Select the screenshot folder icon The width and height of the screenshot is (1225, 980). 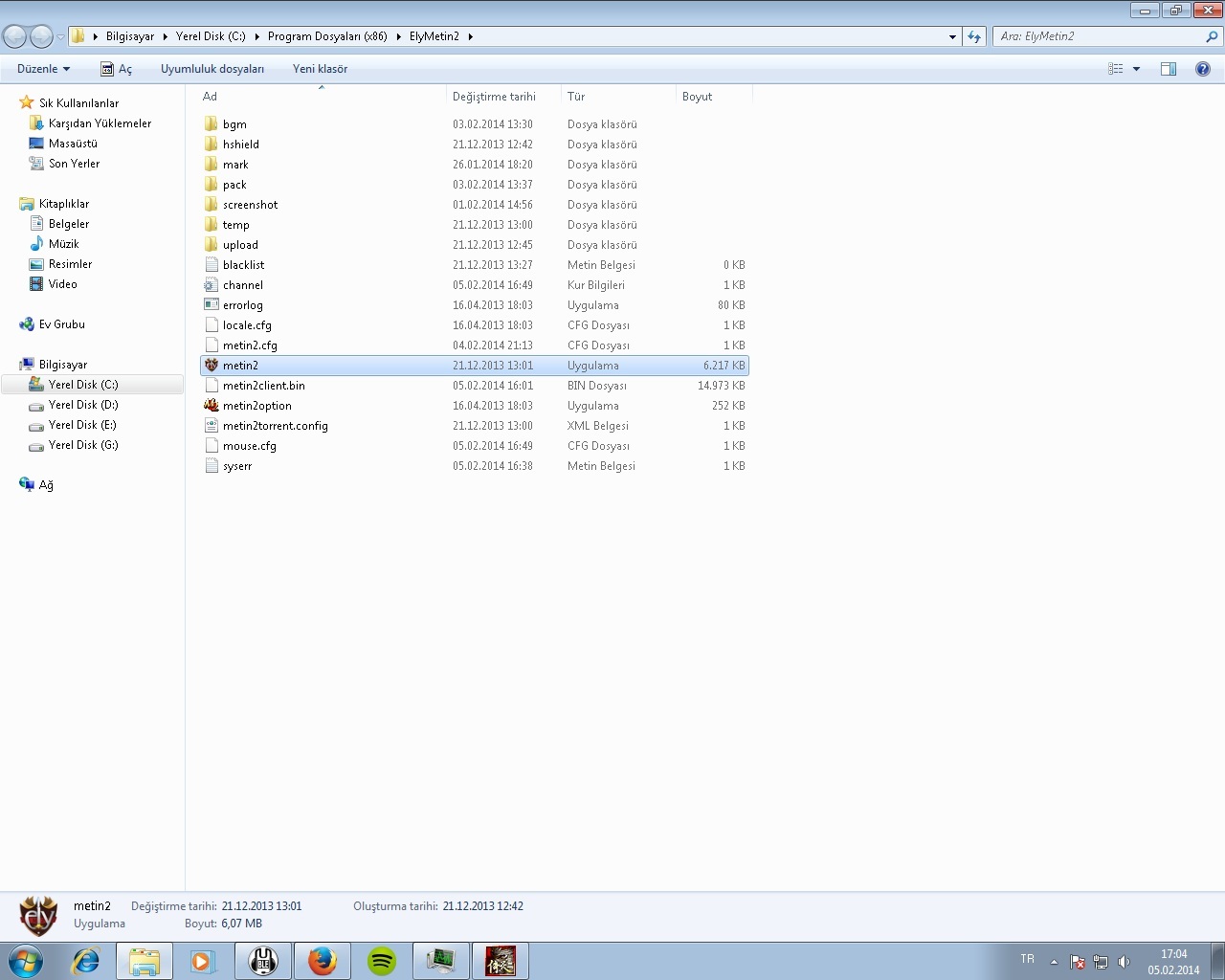[212, 205]
